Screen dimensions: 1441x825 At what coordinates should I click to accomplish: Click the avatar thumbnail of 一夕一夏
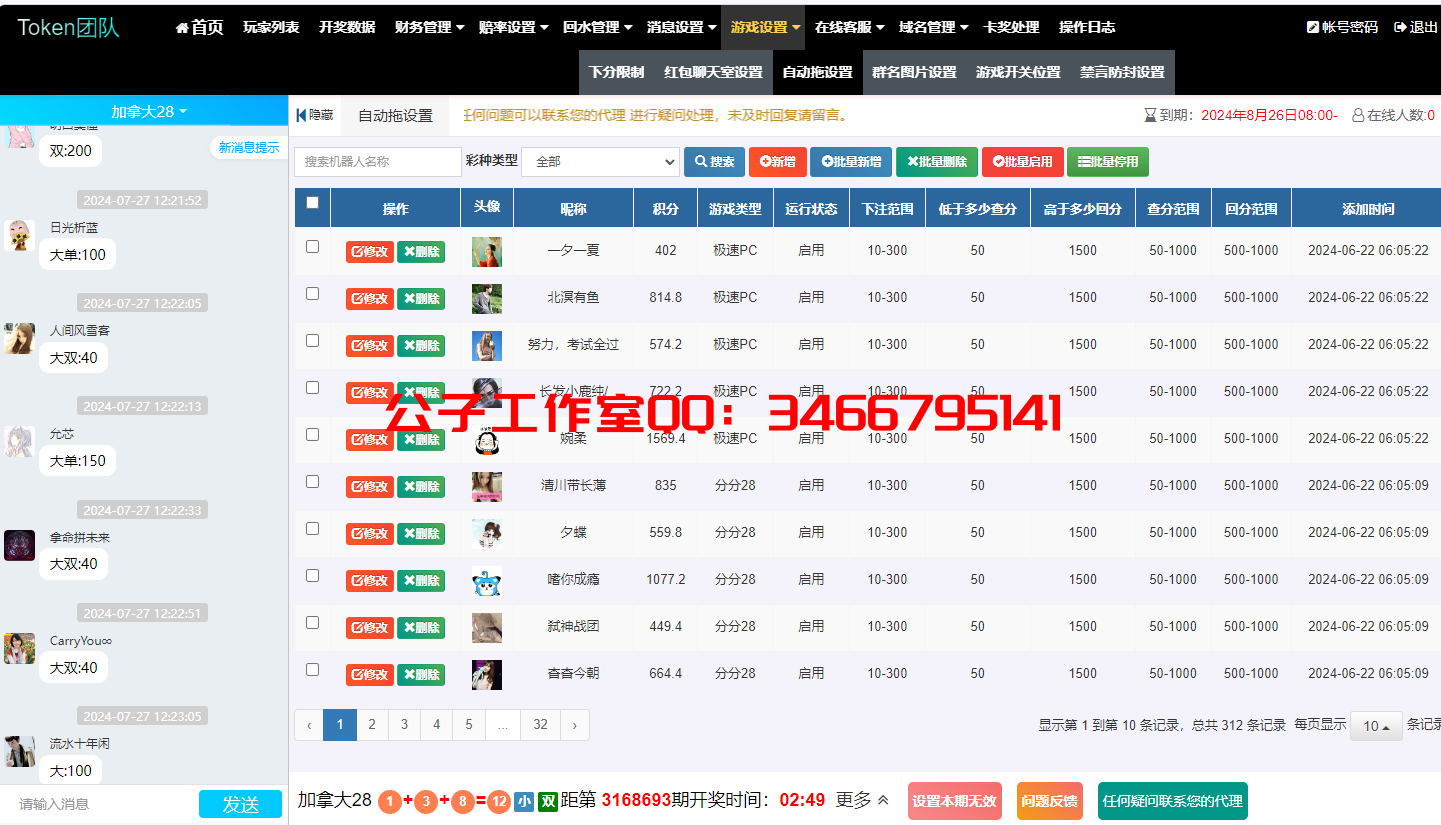pos(487,252)
